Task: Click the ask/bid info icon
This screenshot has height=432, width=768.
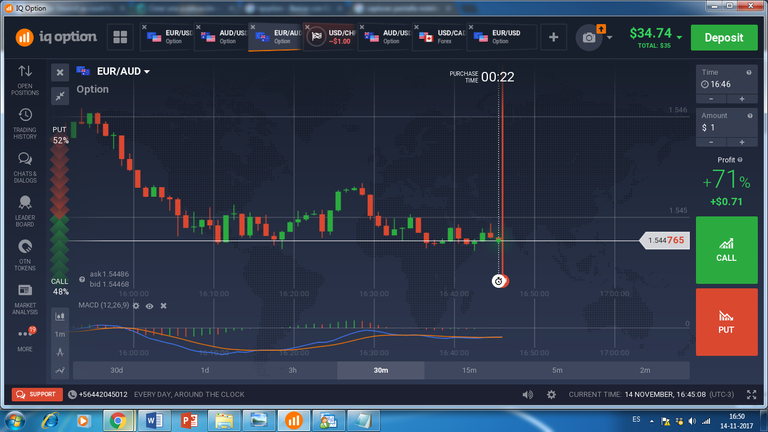Action: [x=82, y=279]
